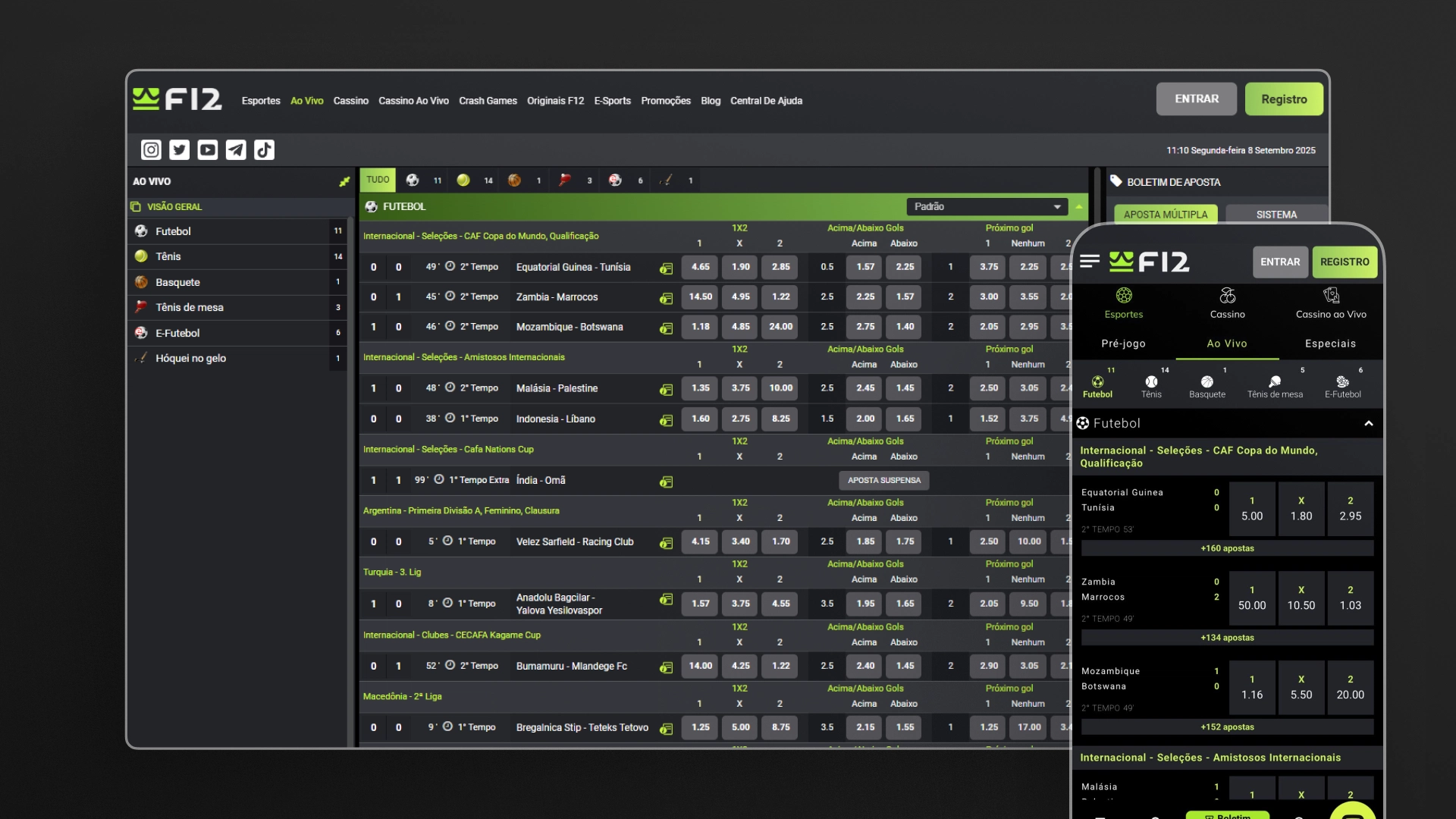Open the Promoções menu item
The width and height of the screenshot is (1456, 819).
tap(666, 101)
